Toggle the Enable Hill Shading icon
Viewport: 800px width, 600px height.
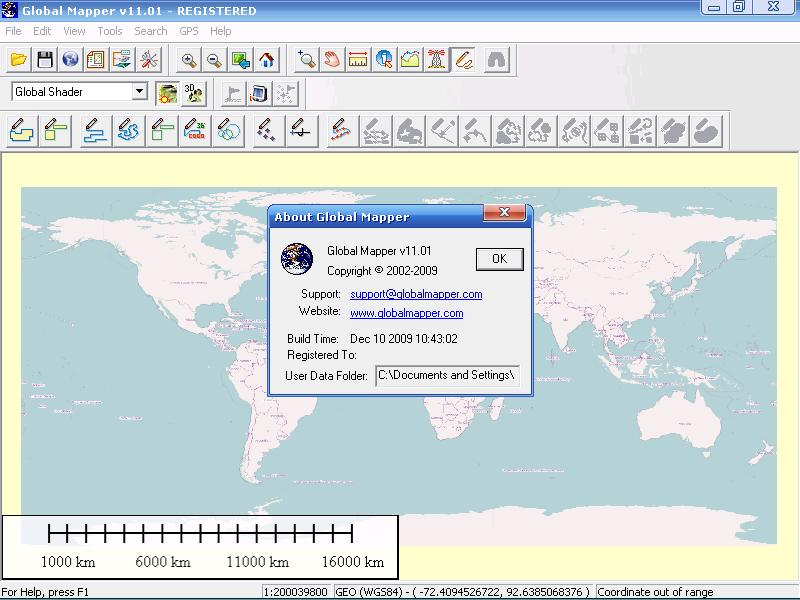(167, 93)
